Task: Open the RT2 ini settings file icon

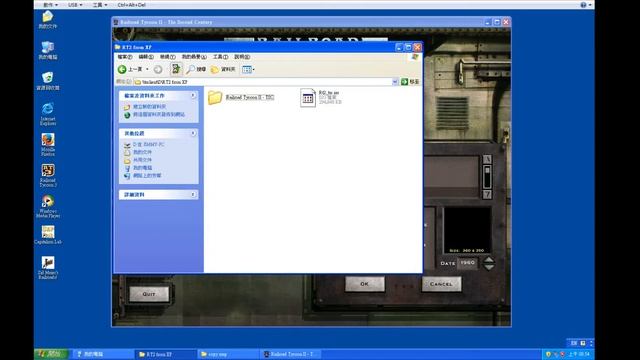Action: click(308, 98)
